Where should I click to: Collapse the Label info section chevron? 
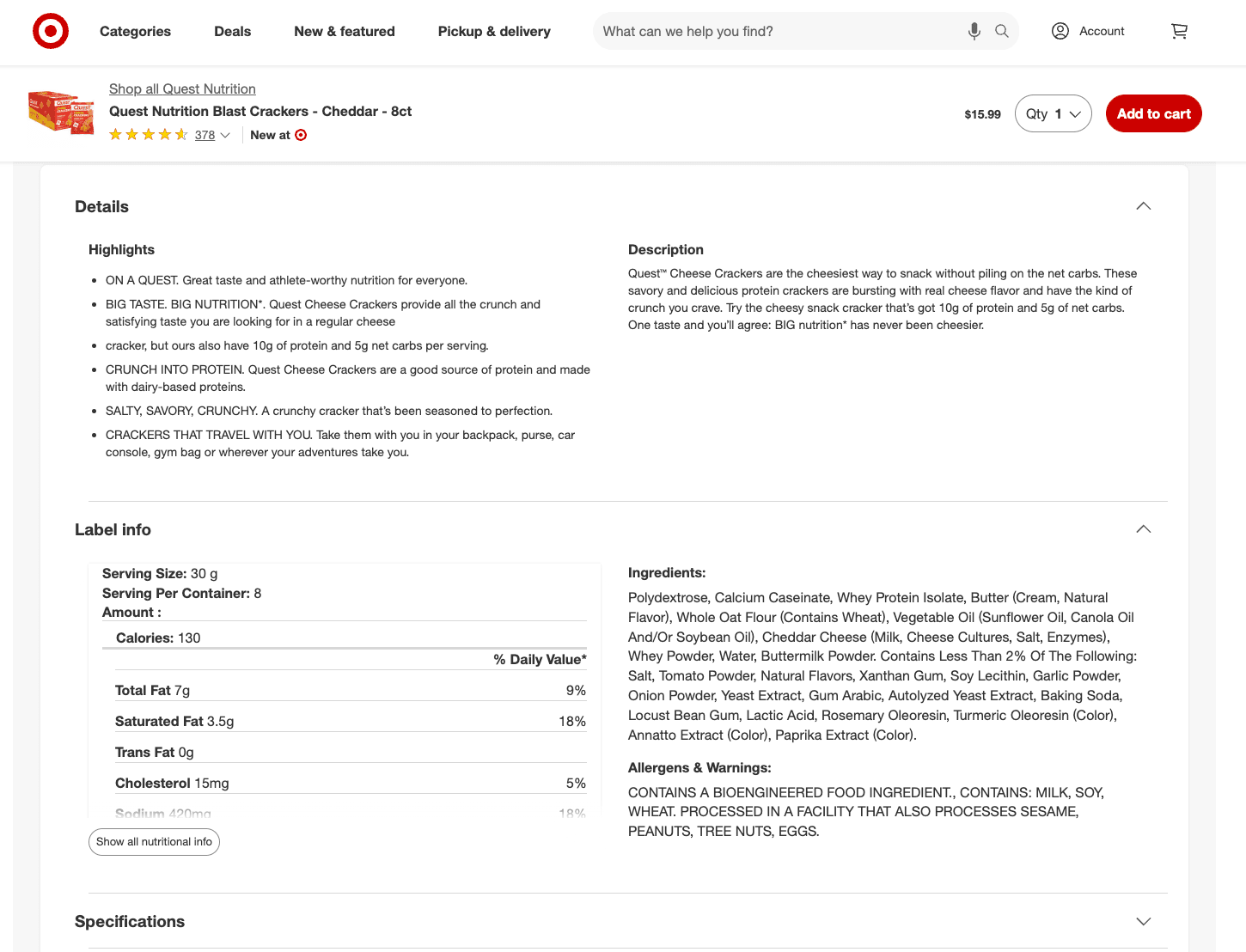(x=1144, y=529)
